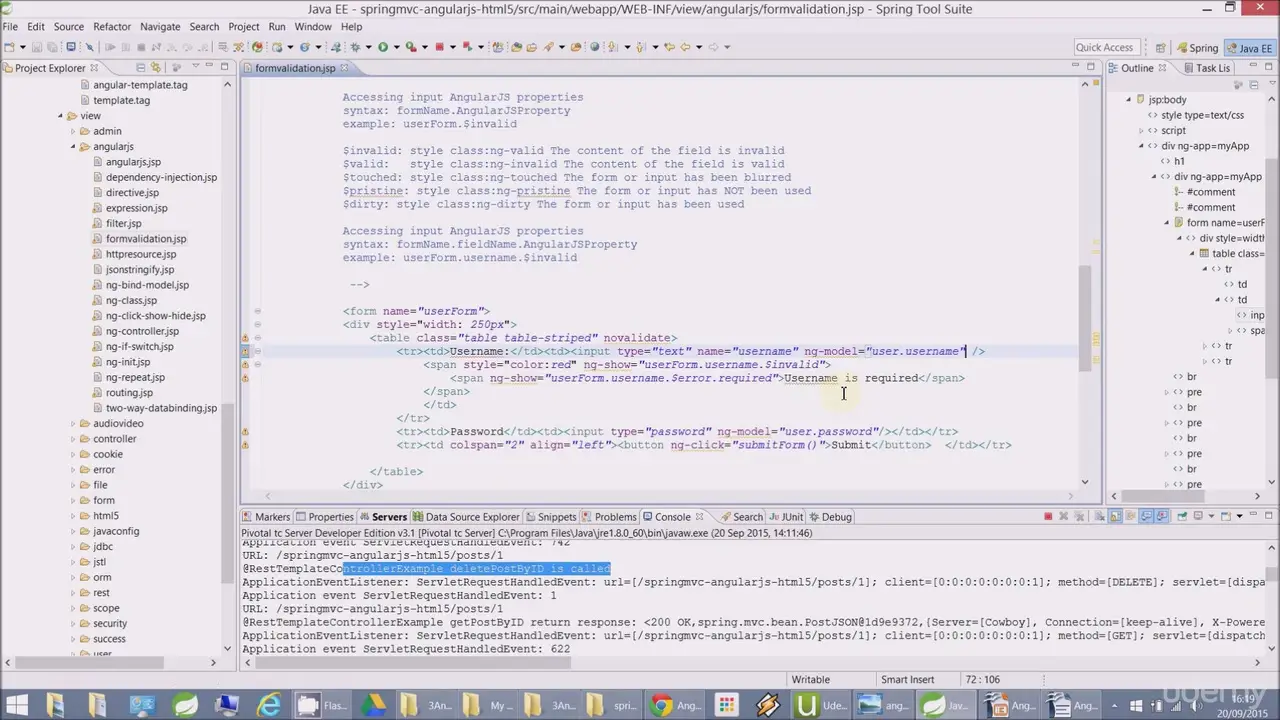Collapse the angularjs folder
The height and width of the screenshot is (720, 1280).
[73, 147]
